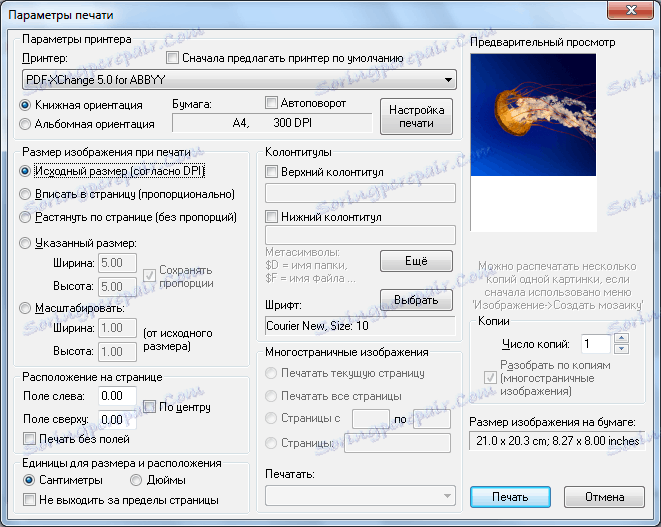Toggle Разобрать по копиям checkbox
The height and width of the screenshot is (527, 661).
490,378
